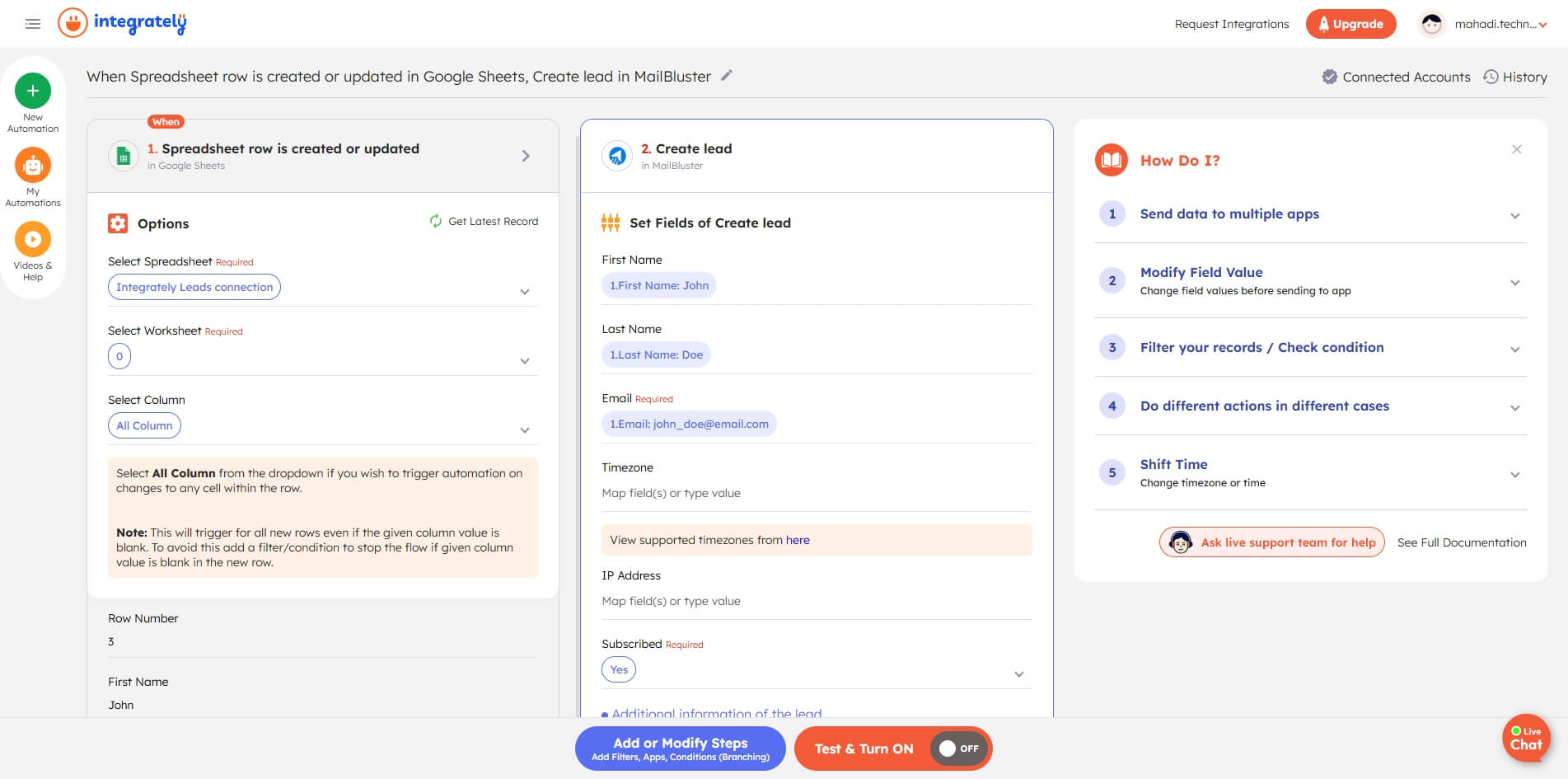Open the hamburger menu icon

[x=33, y=24]
